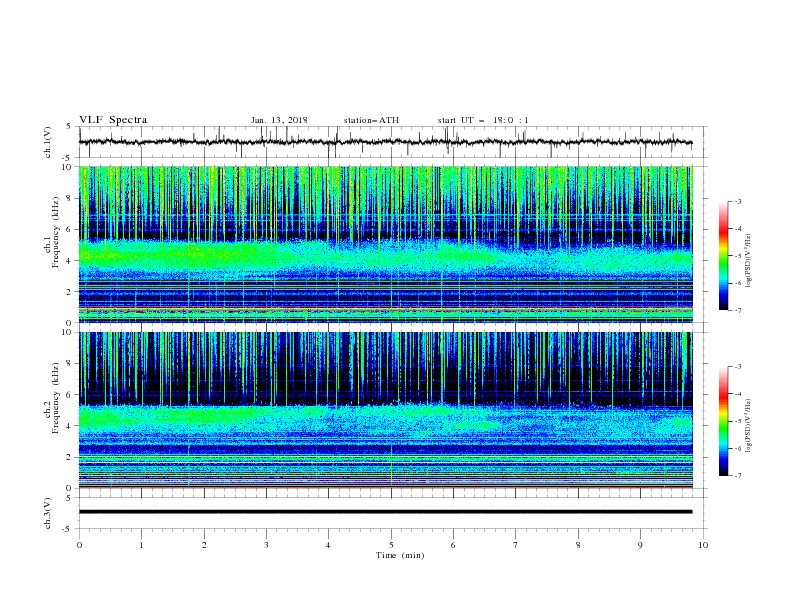Click the '10' tick on time axis
Image resolution: width=792 pixels, height=612 pixels.
coord(703,545)
